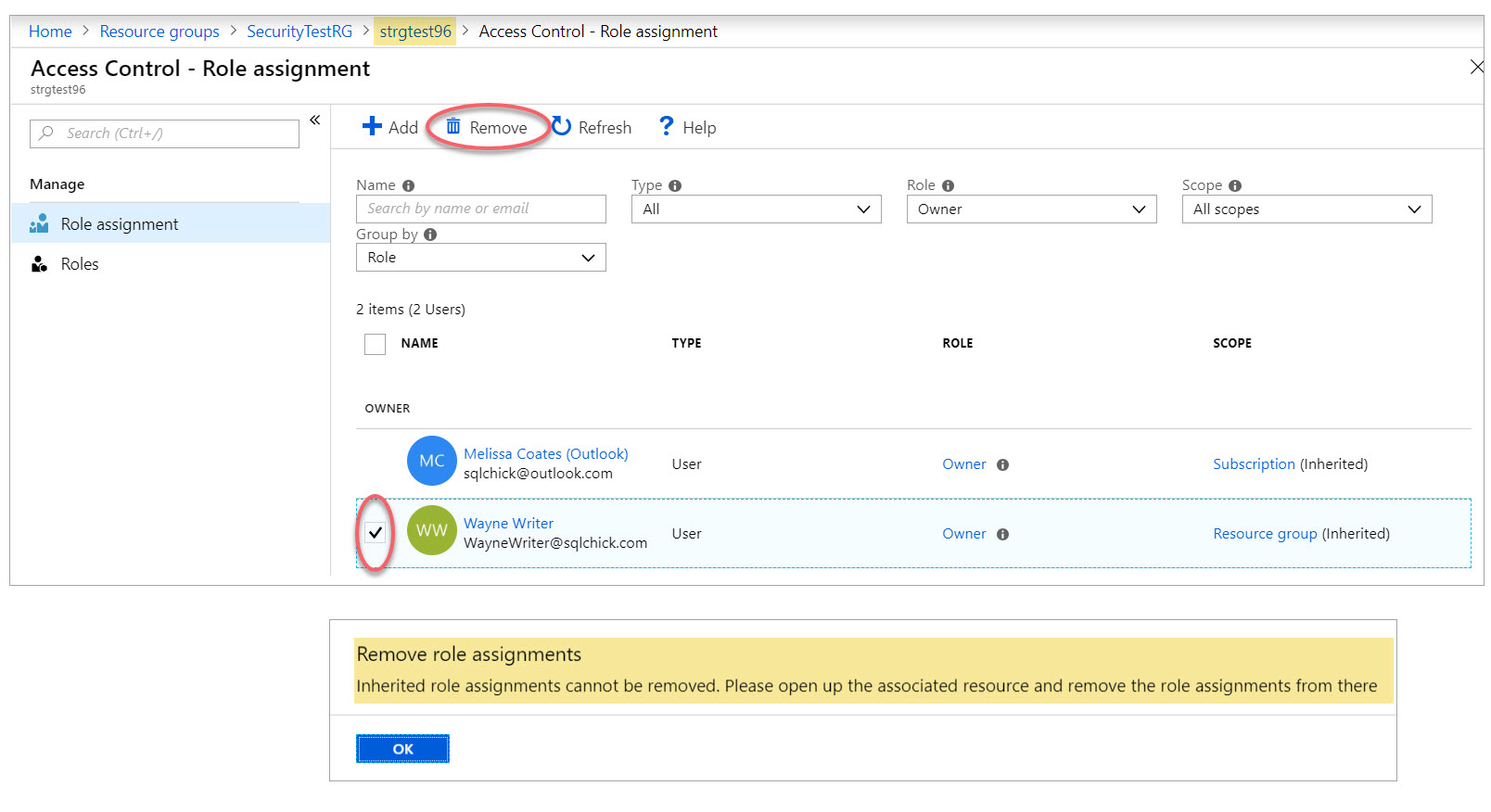The height and width of the screenshot is (812, 1491).
Task: Toggle the select-all checkbox beside NAME header
Action: 375,344
